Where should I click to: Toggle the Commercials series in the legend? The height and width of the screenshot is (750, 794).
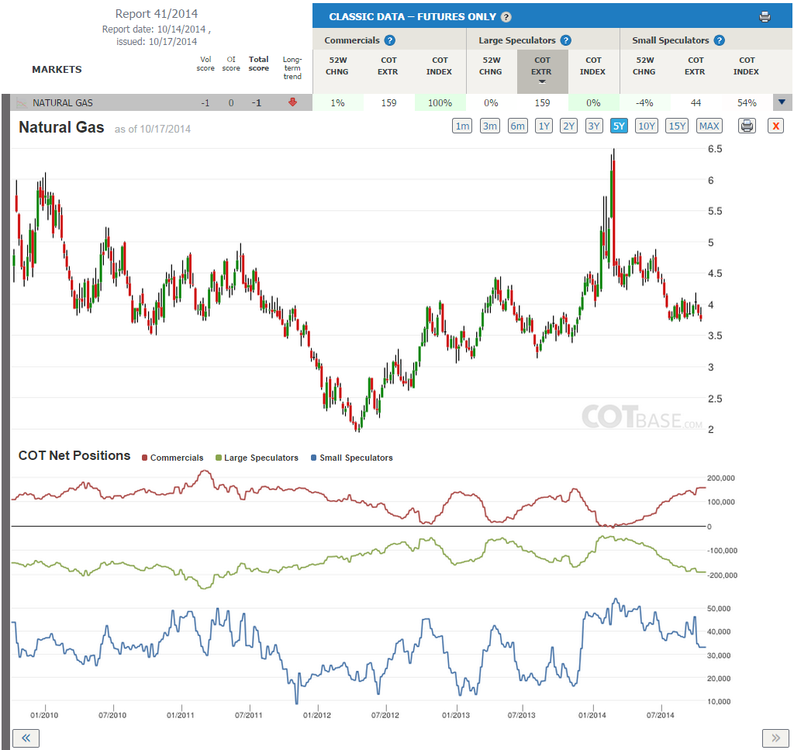point(173,458)
